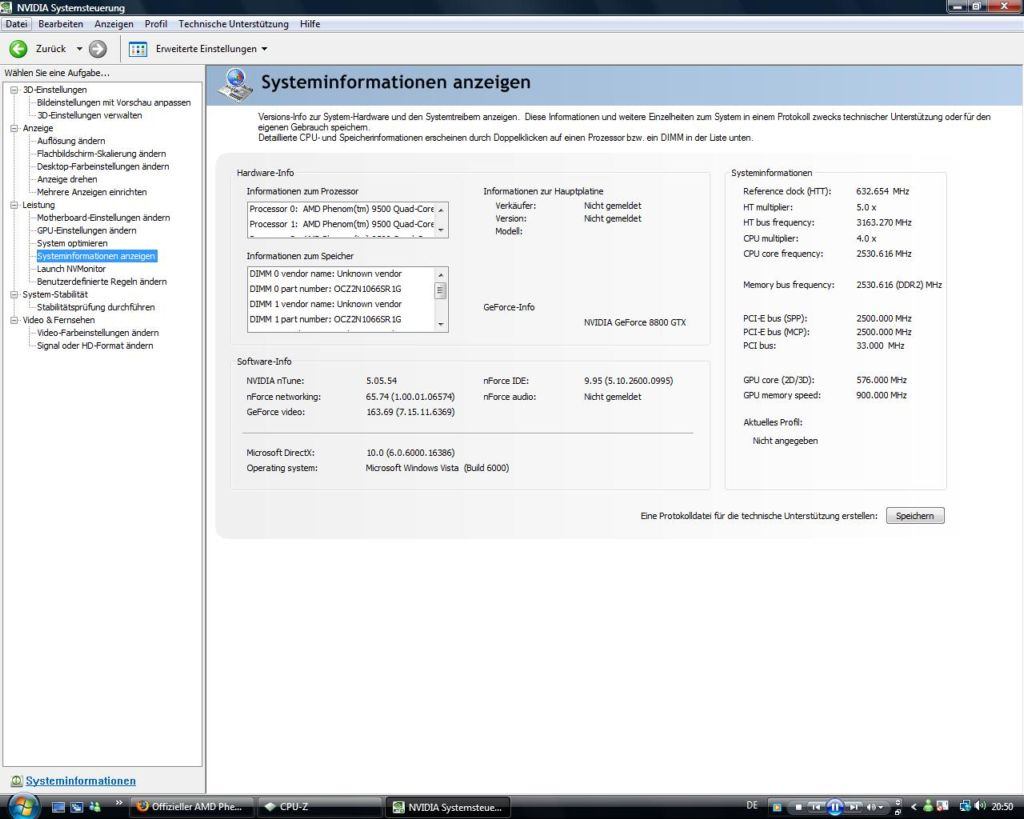Select Anzeige drehen
Screen dimensions: 1024x819
click(67, 180)
